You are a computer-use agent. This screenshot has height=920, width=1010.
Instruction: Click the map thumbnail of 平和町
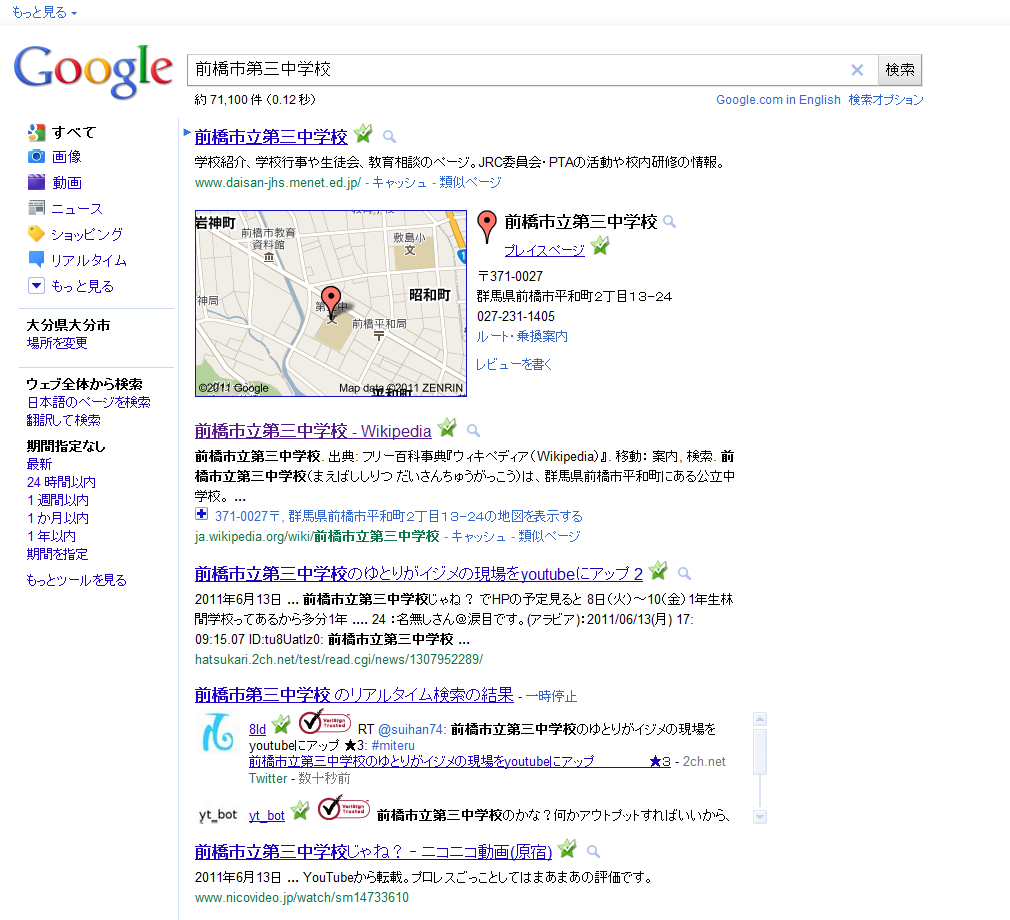pyautogui.click(x=330, y=303)
